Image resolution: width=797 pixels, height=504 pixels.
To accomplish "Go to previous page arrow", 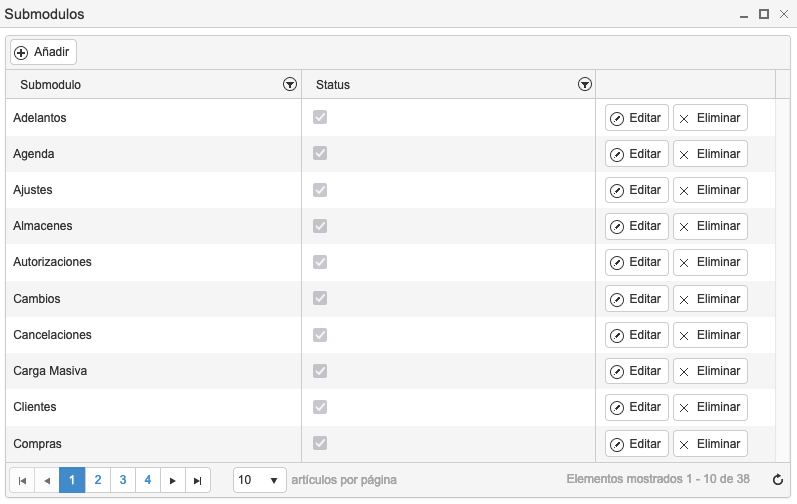I will (x=47, y=480).
